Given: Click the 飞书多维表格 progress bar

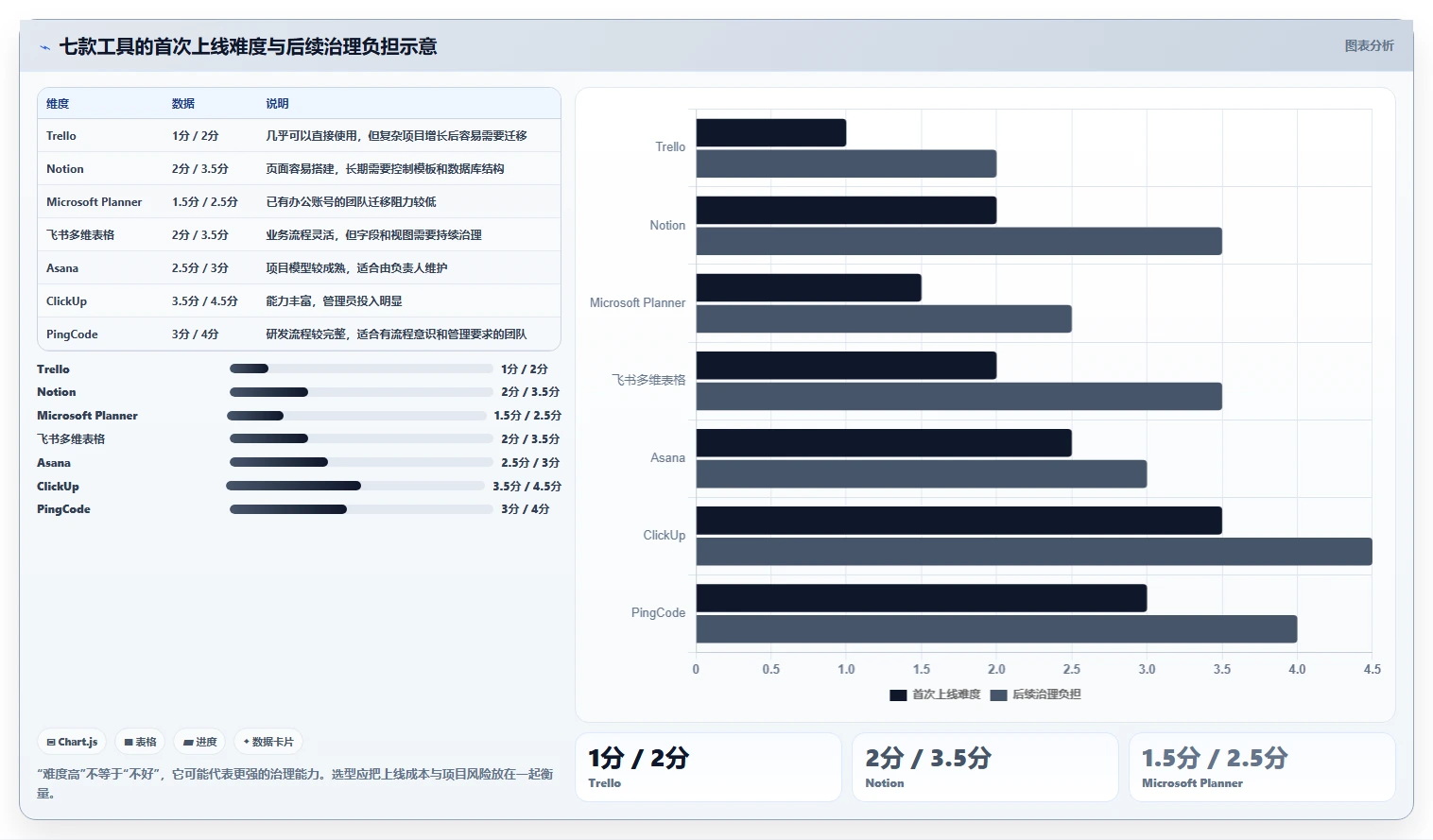Looking at the screenshot, I should click(361, 438).
